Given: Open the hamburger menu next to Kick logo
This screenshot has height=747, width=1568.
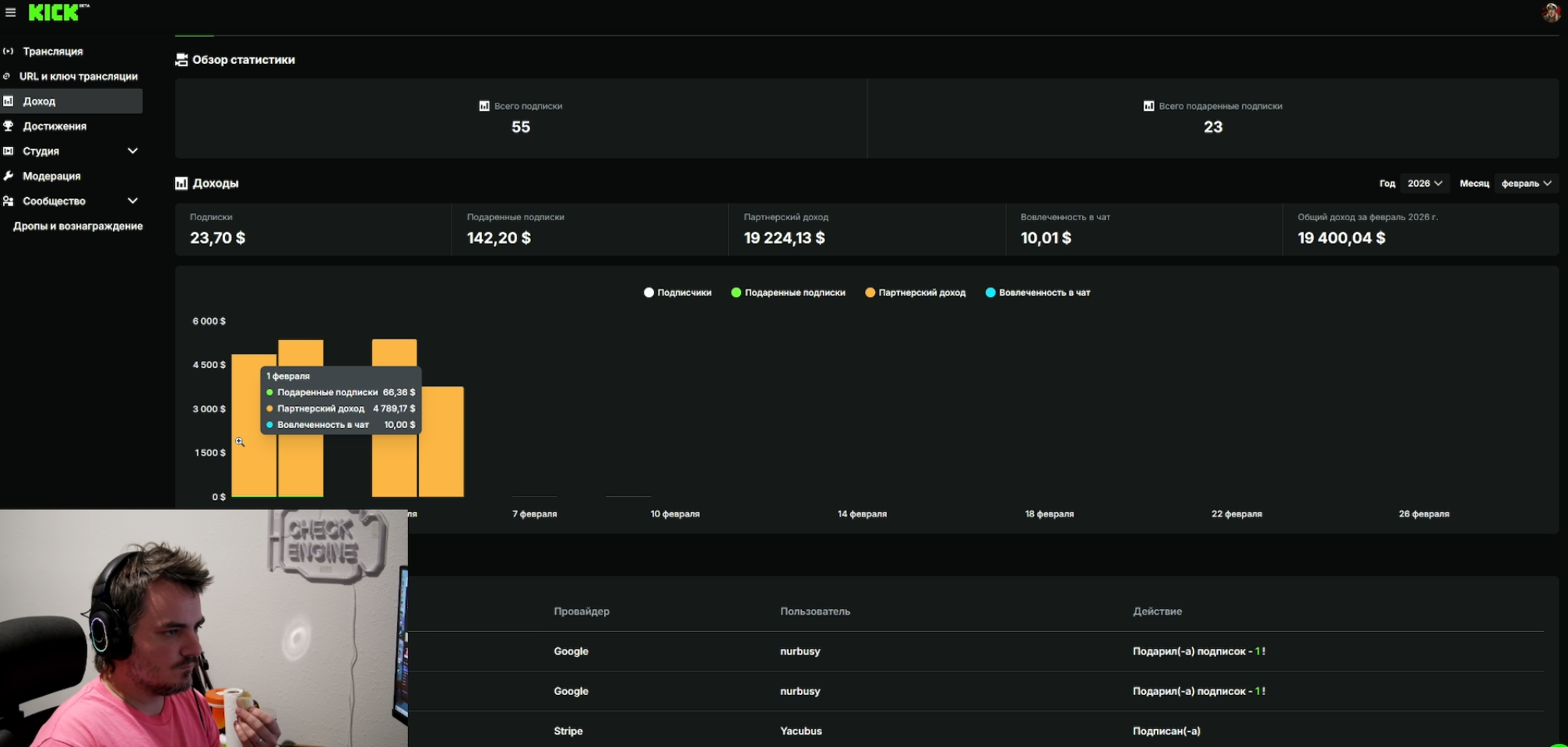Looking at the screenshot, I should pos(10,12).
